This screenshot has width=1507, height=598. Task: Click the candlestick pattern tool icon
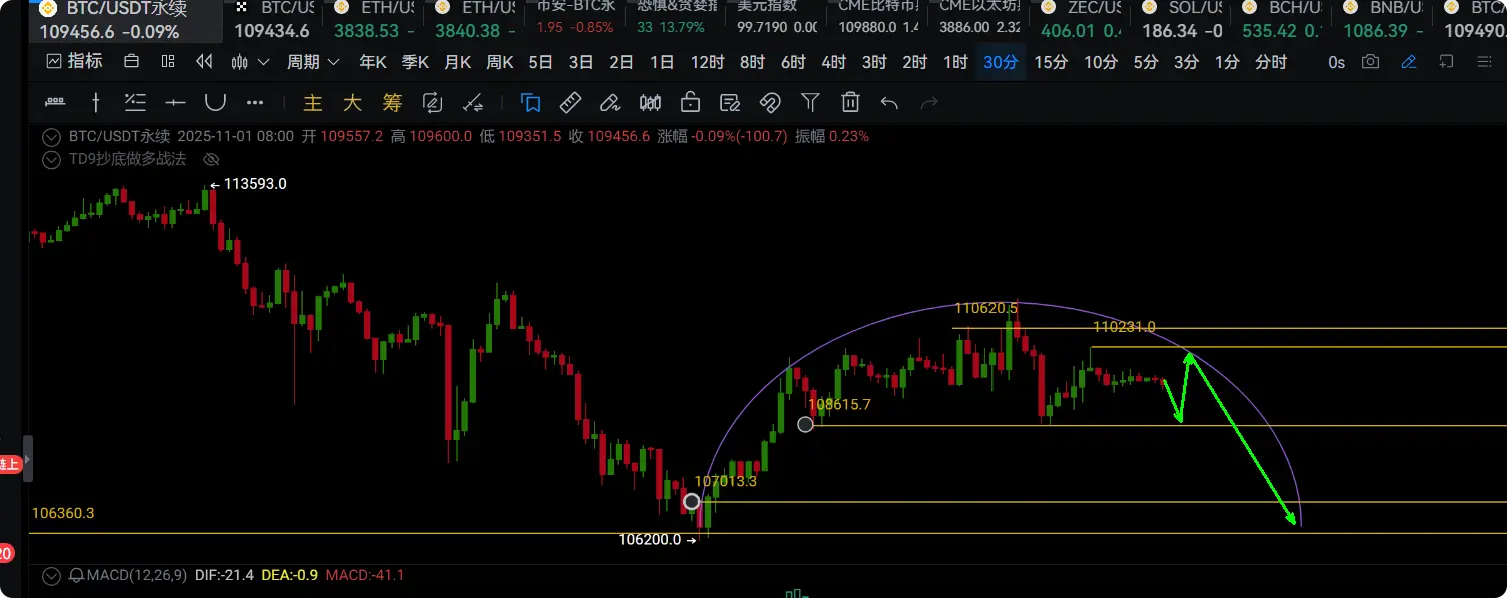tap(650, 102)
